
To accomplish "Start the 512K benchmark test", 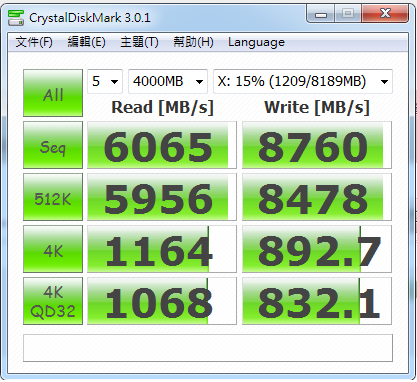I will 53,197.
